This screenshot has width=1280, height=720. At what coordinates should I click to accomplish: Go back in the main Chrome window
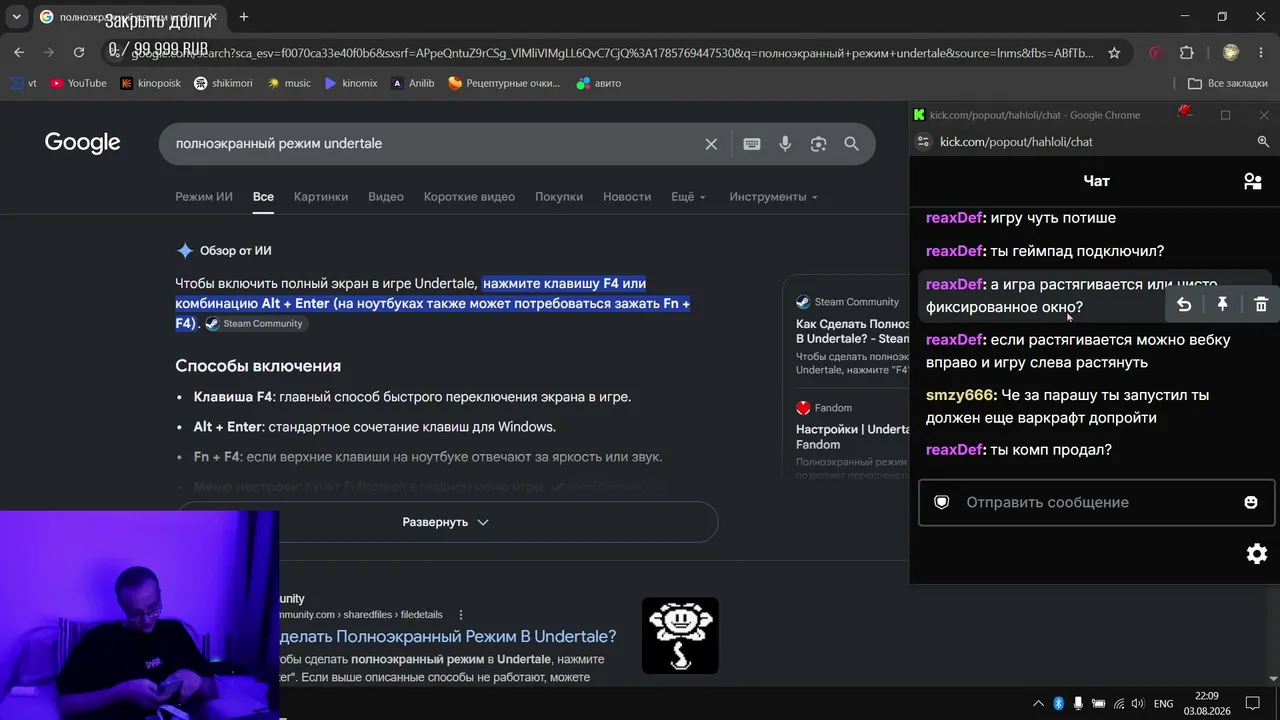pos(19,52)
